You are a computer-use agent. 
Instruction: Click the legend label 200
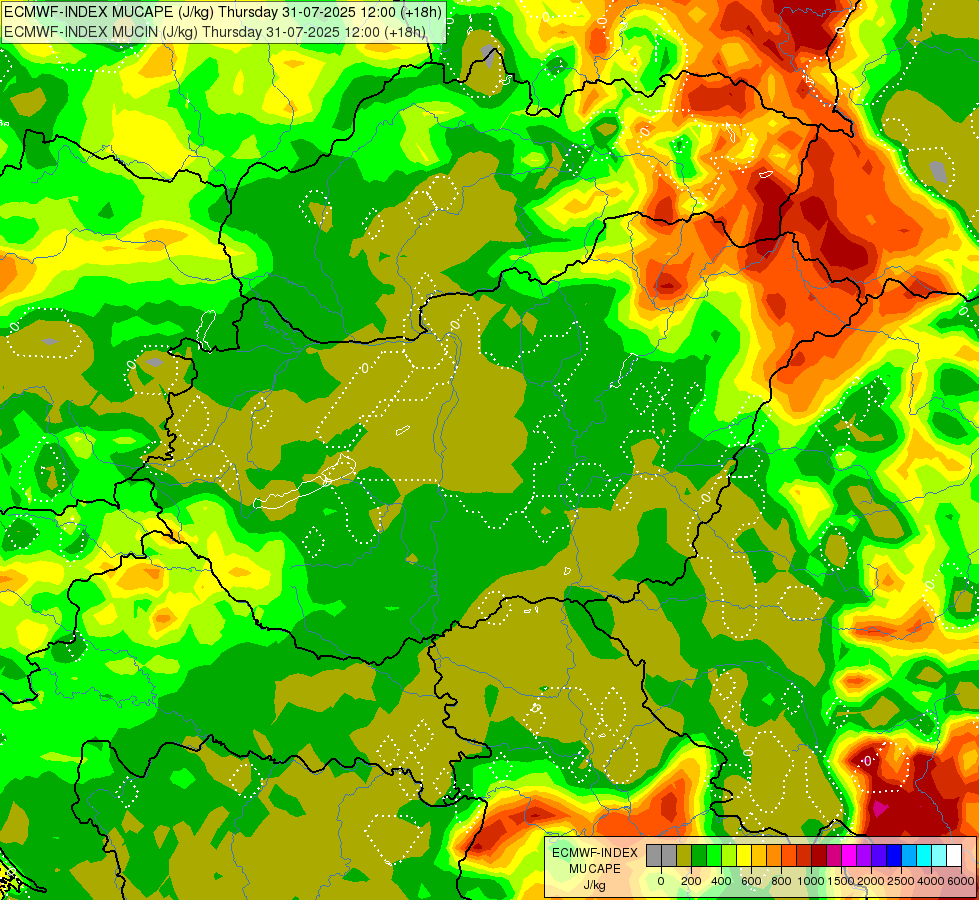pos(691,881)
